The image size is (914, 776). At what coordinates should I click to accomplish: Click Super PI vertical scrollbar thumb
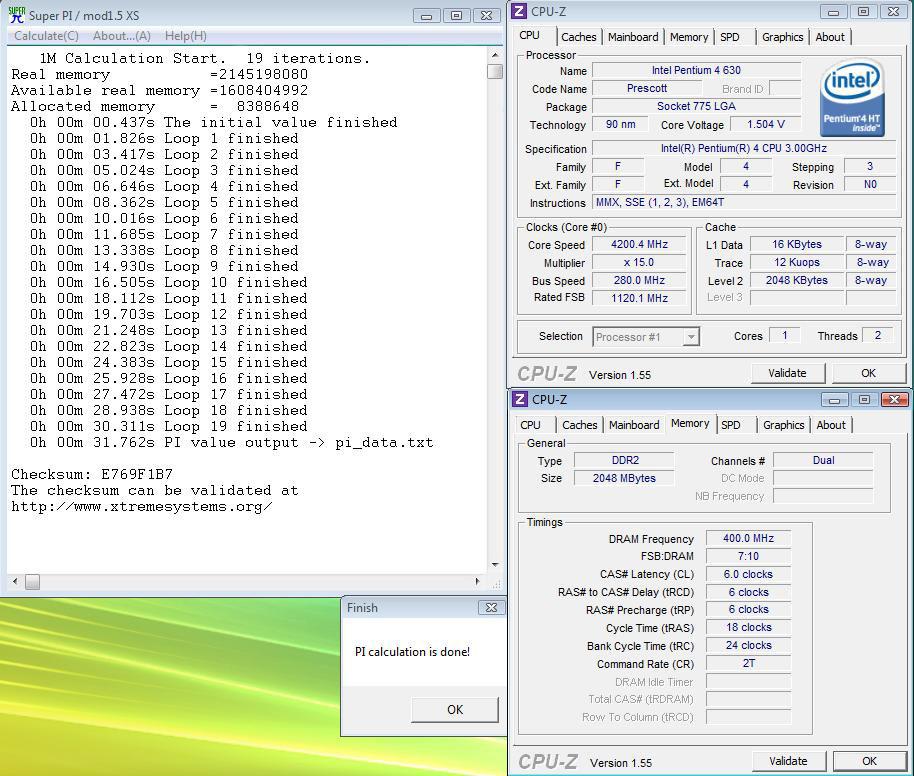tap(495, 71)
